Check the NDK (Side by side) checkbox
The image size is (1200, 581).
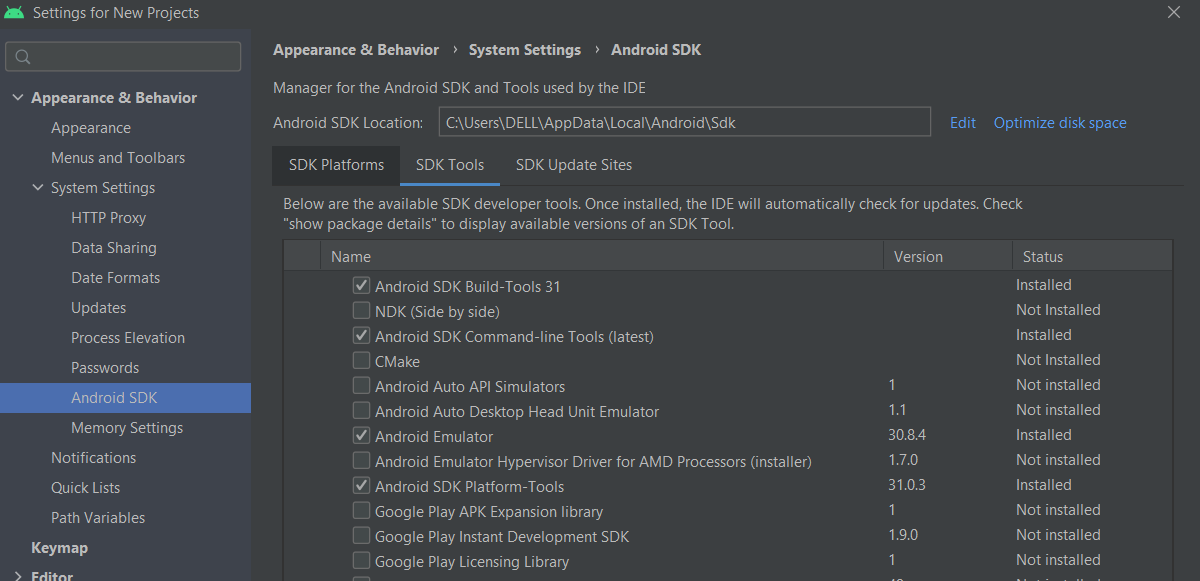[x=361, y=311]
